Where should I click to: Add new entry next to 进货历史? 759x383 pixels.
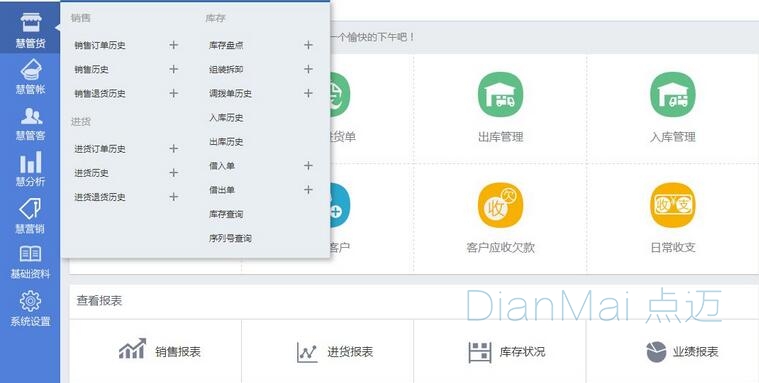click(x=174, y=173)
